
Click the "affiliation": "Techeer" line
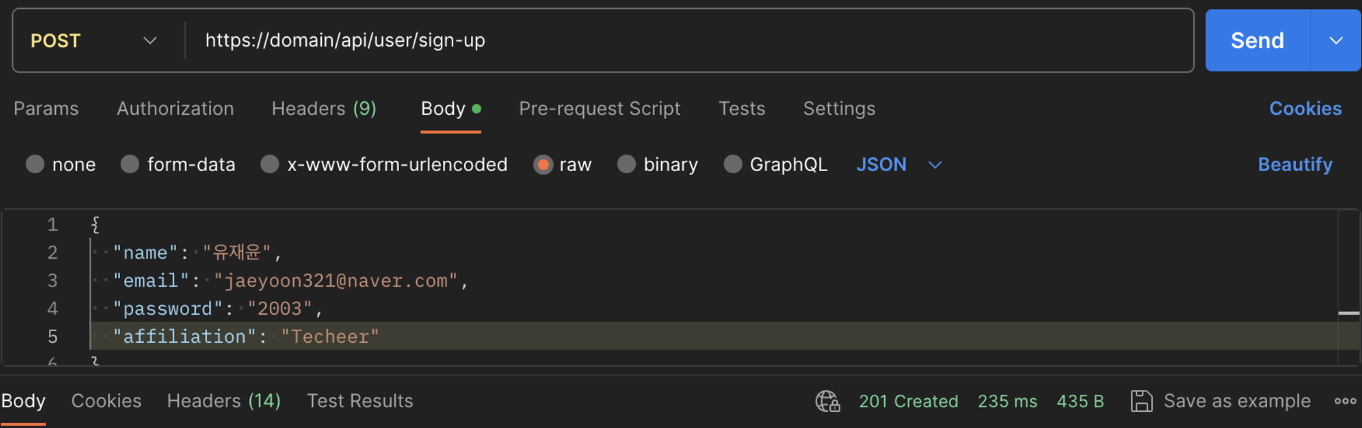tap(246, 337)
